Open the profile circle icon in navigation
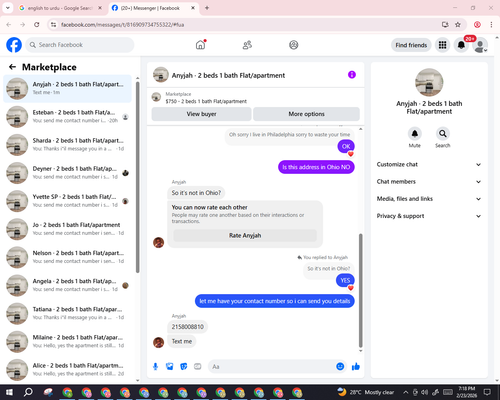500x400 pixels. coord(293,45)
